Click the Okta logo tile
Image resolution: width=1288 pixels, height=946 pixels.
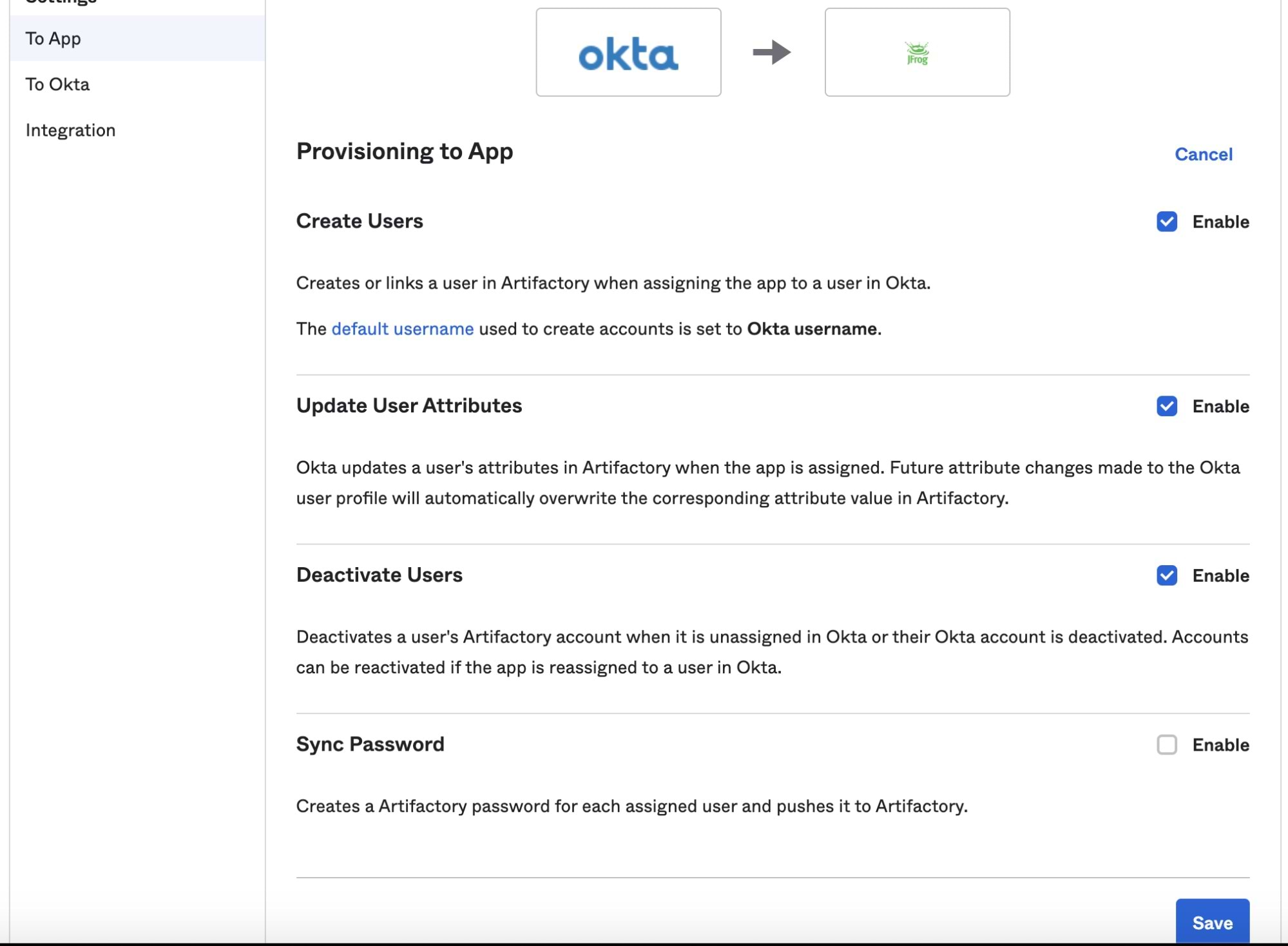(628, 52)
